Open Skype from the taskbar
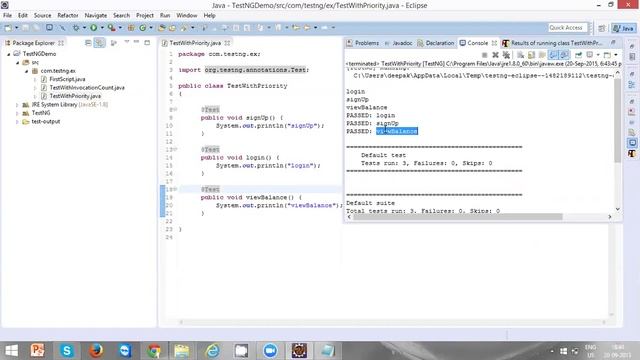This screenshot has width=640, height=360. coord(67,351)
